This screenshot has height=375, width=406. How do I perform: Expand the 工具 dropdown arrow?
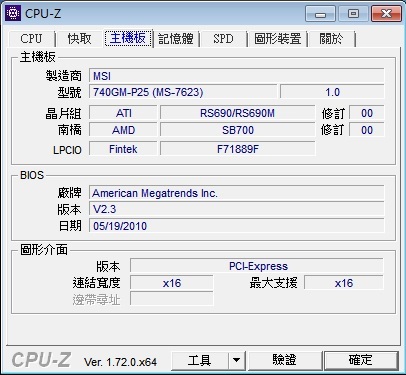tap(237, 360)
